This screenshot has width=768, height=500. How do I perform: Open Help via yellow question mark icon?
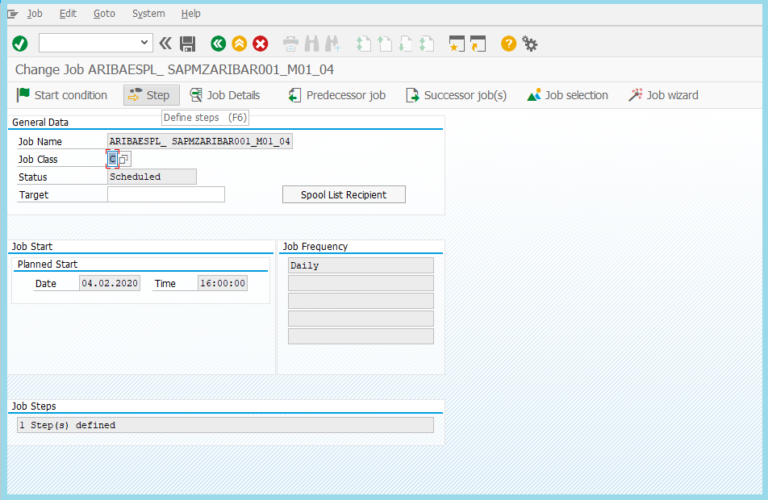[x=508, y=44]
